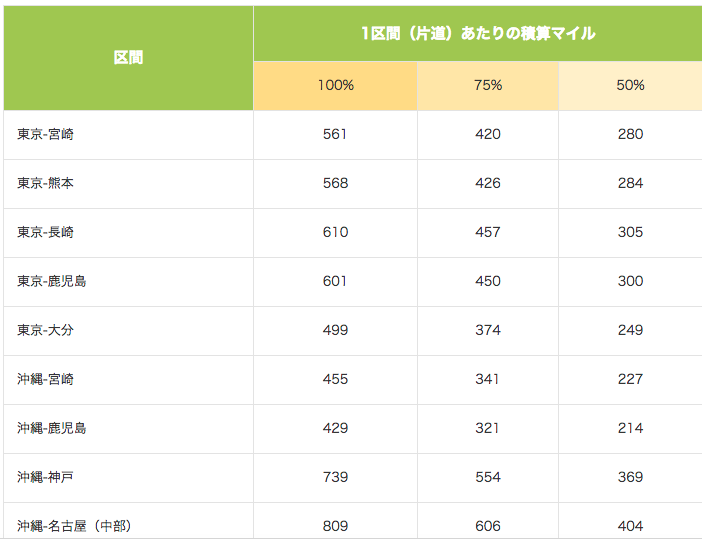The height and width of the screenshot is (539, 702).
Task: Click the 沖縄-神戸 route cell
Action: [x=128, y=478]
